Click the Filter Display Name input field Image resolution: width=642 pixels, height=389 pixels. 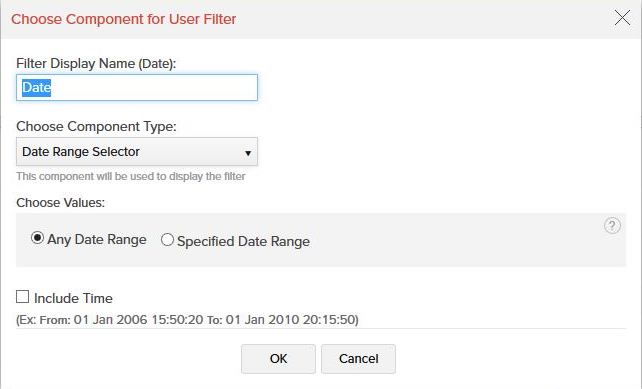[x=137, y=88]
